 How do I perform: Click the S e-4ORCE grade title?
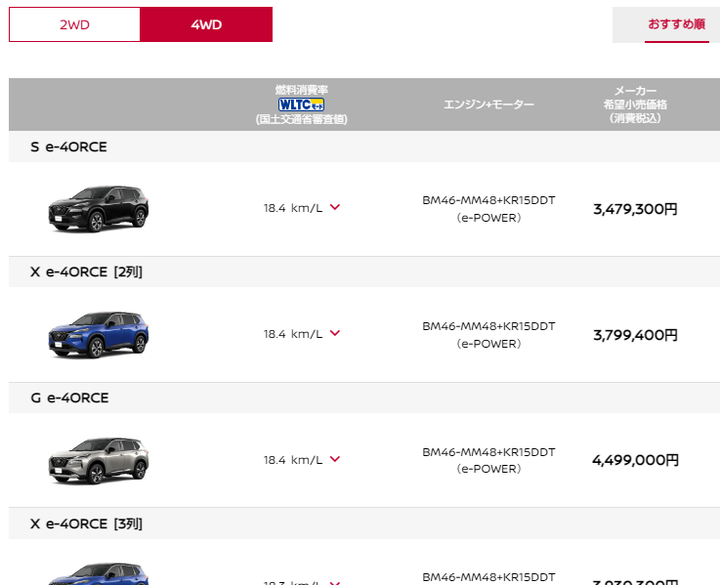pyautogui.click(x=69, y=147)
